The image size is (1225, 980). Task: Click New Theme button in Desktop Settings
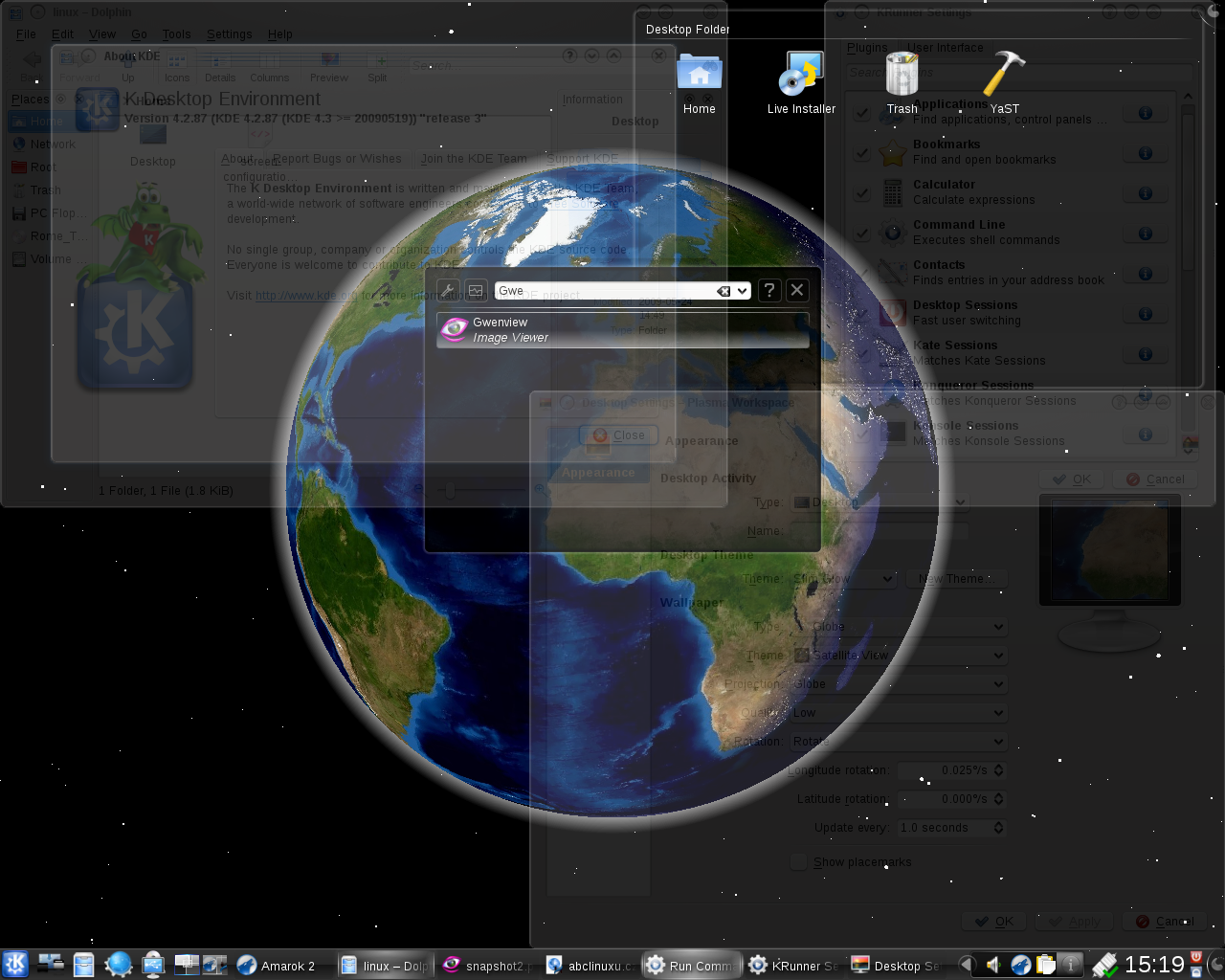[x=956, y=579]
